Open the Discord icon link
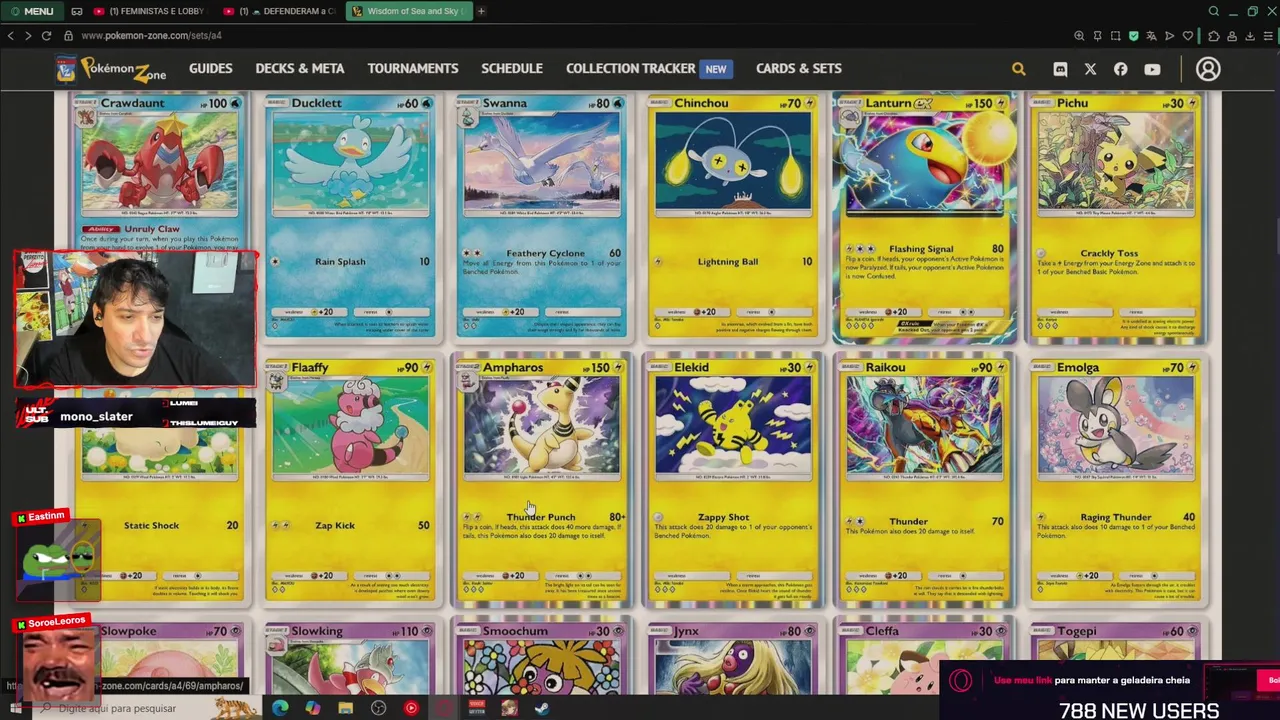This screenshot has height=720, width=1280. pos(1060,69)
